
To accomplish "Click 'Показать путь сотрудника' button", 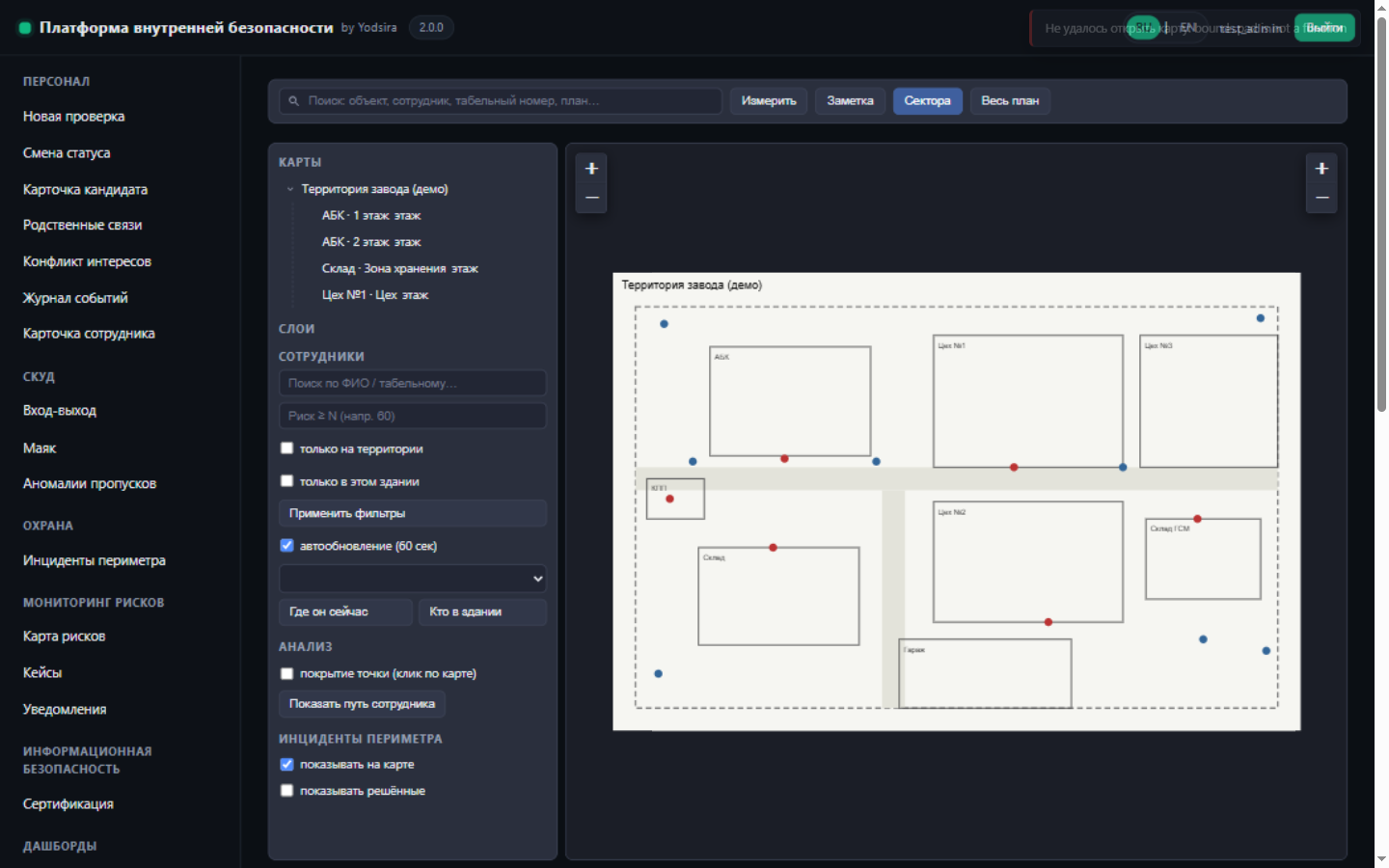I will pos(362,704).
